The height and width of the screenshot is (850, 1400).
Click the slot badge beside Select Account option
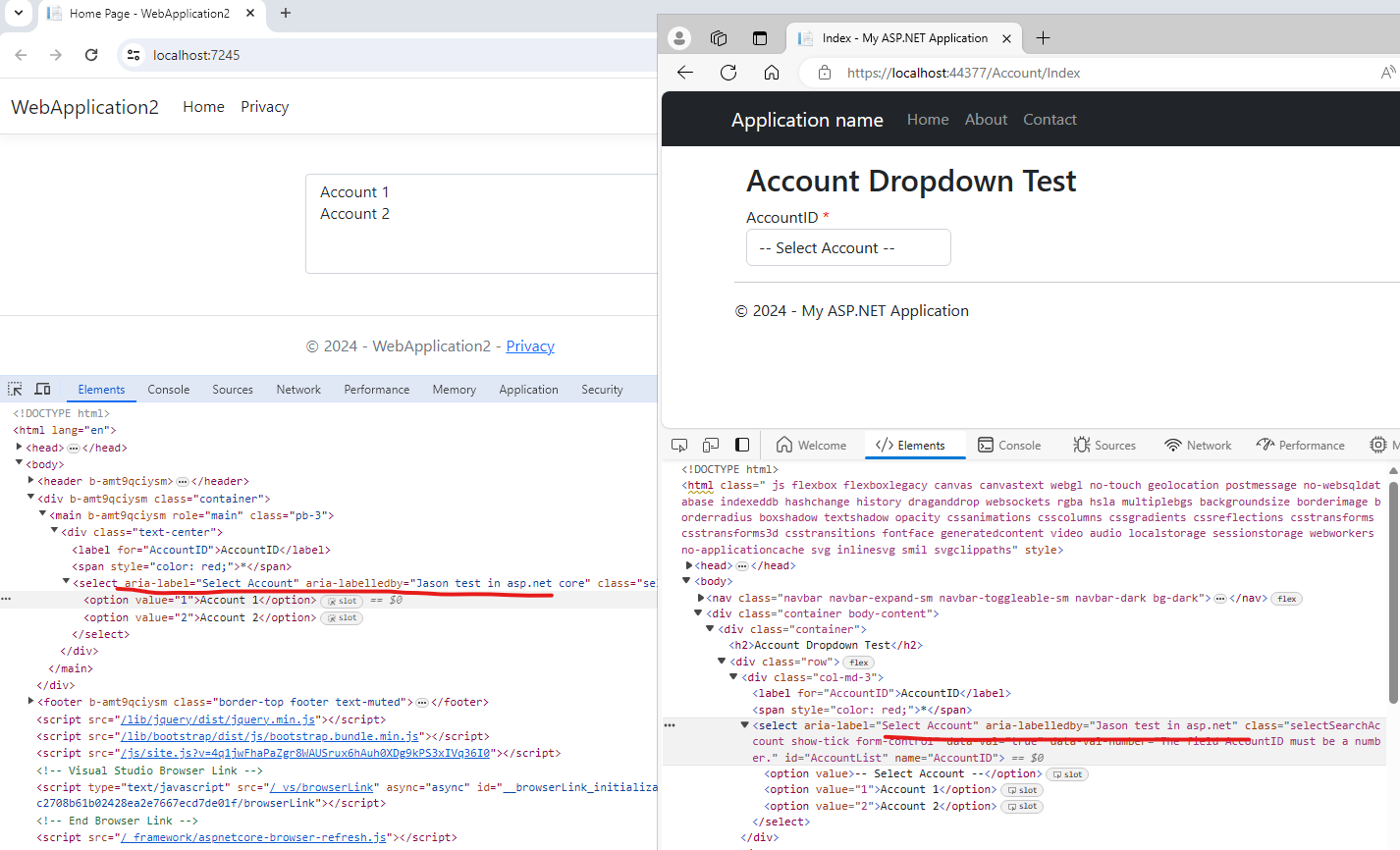[1067, 774]
